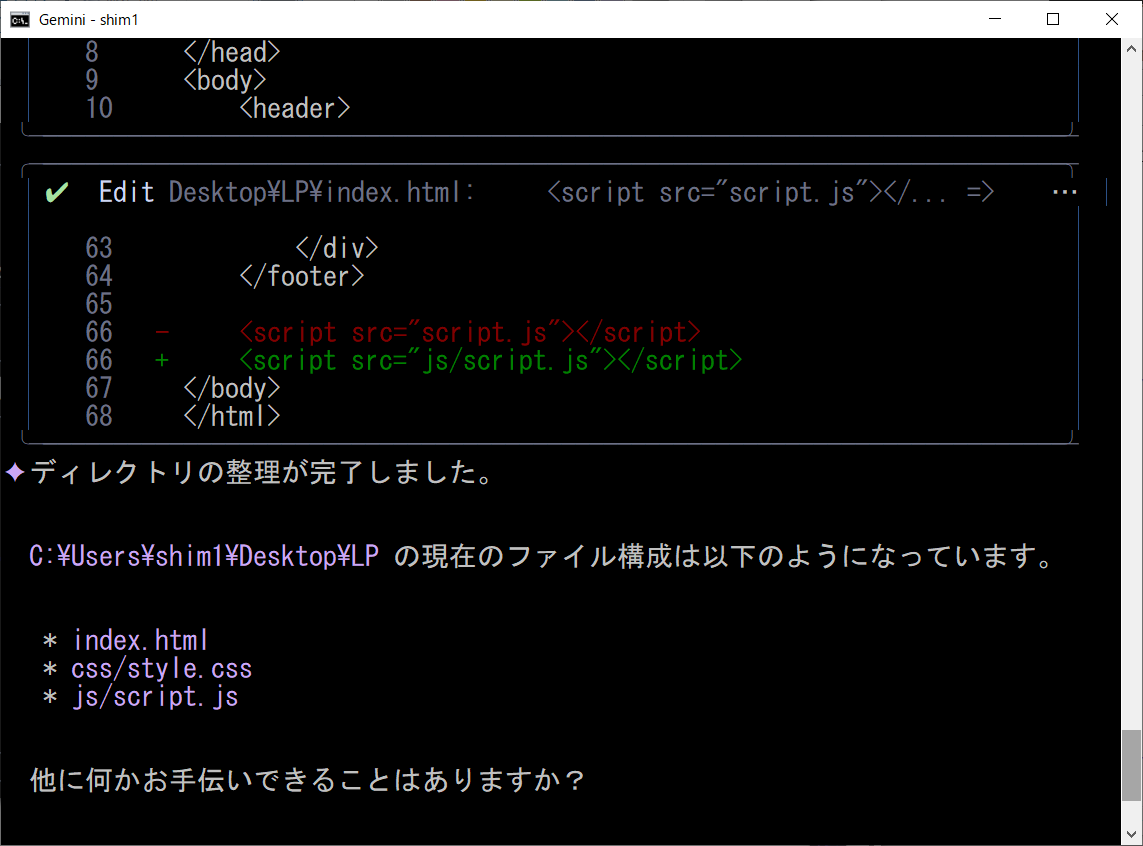Close the Gemini window
1143x846 pixels.
click(x=1112, y=19)
